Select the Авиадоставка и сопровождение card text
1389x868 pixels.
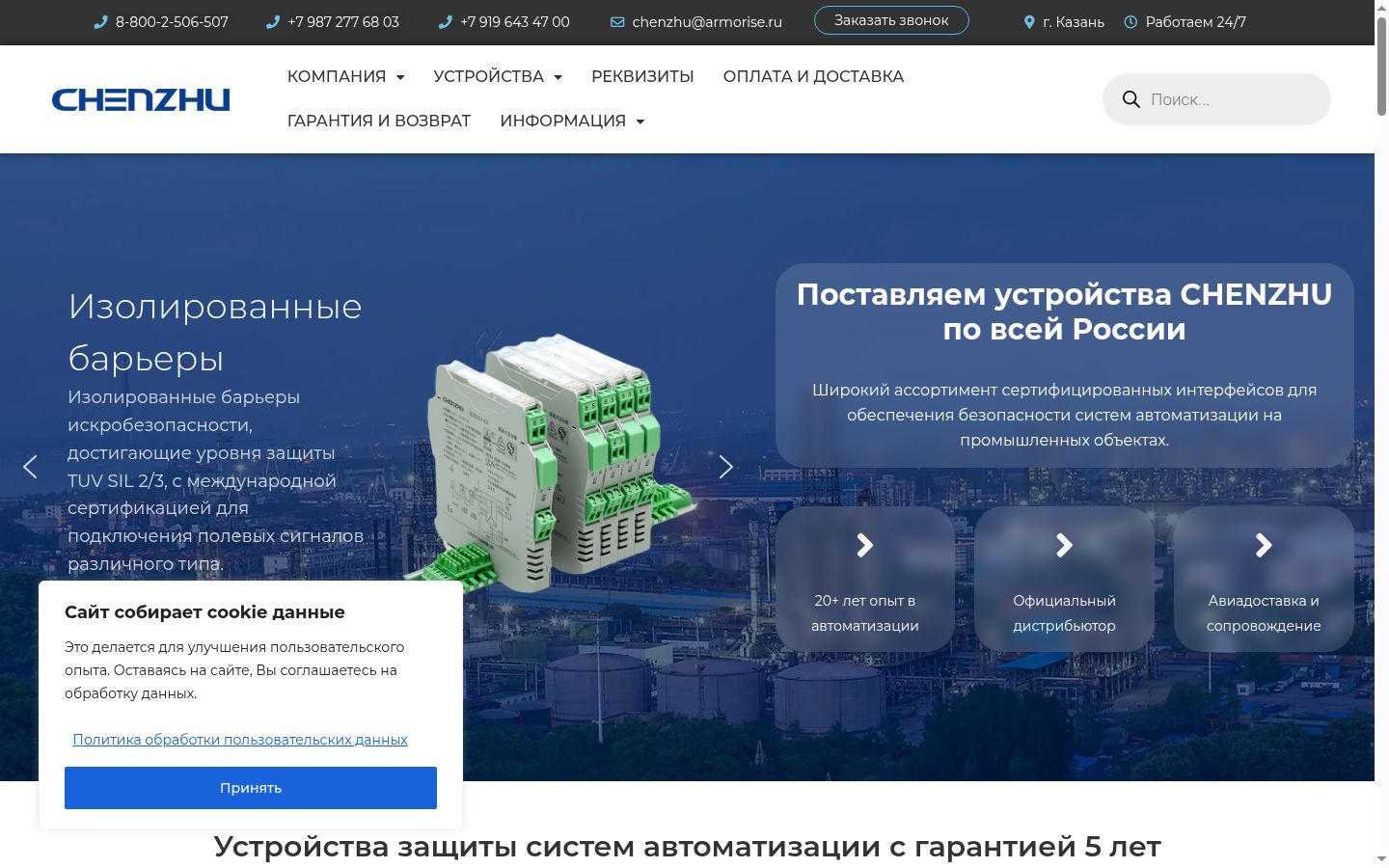(x=1264, y=613)
